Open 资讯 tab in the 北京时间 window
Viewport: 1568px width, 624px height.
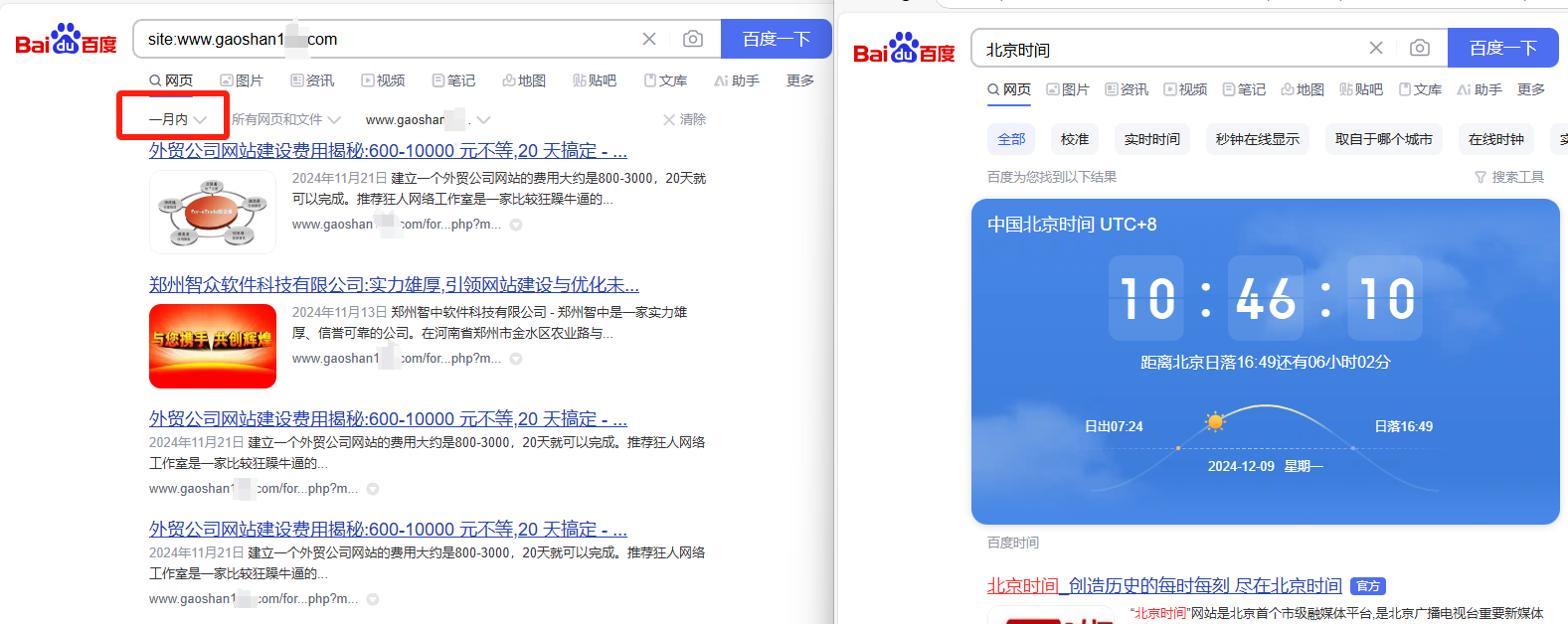1127,89
